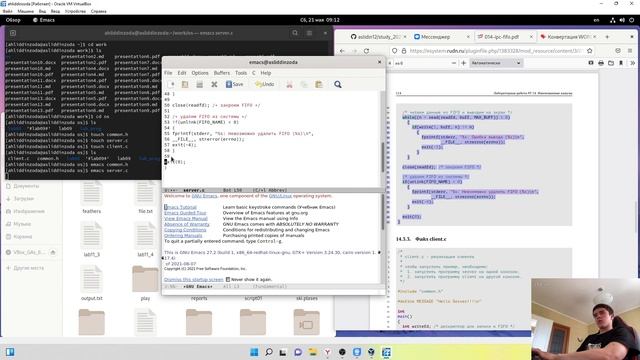Open the C menu in Emacs
This screenshot has height=360, width=640.
(253, 73)
